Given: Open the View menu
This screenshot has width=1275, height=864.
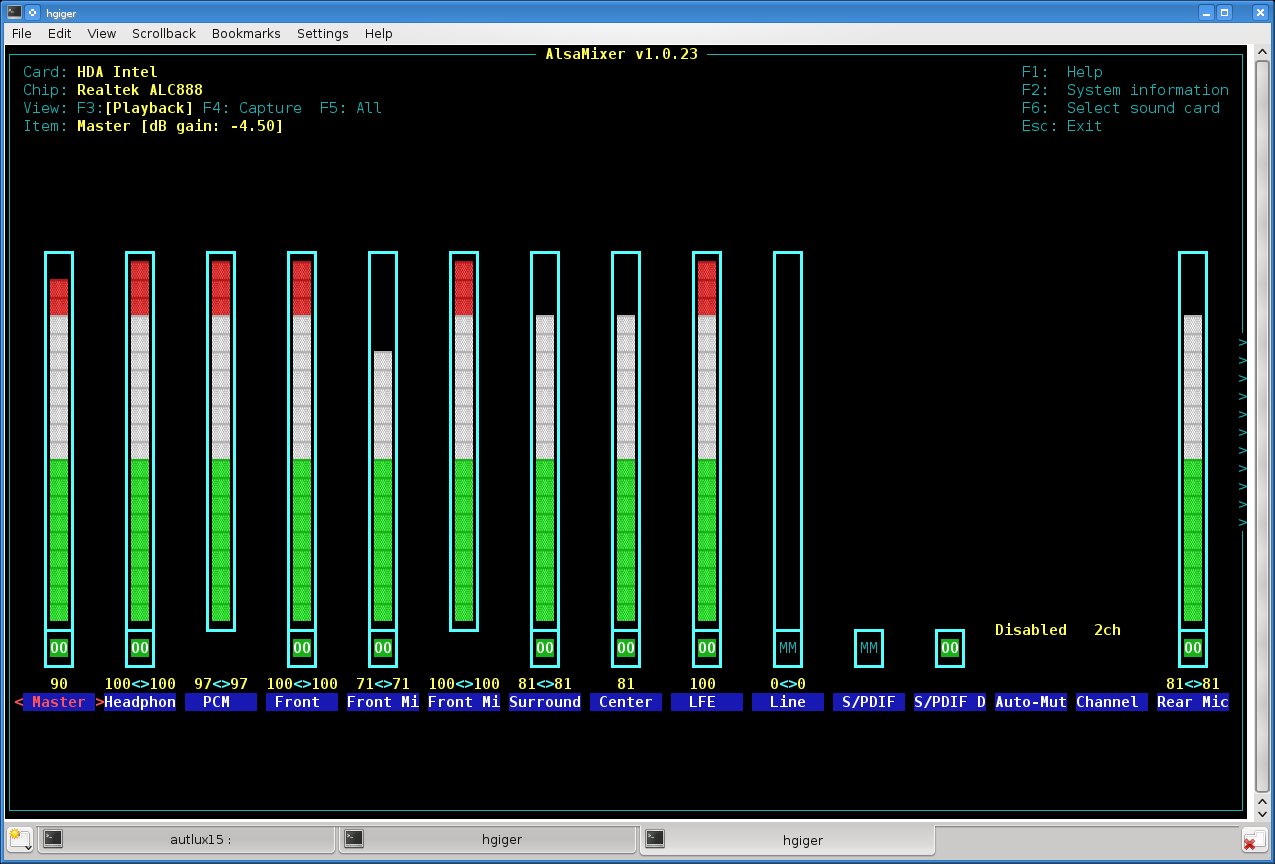Looking at the screenshot, I should 101,33.
